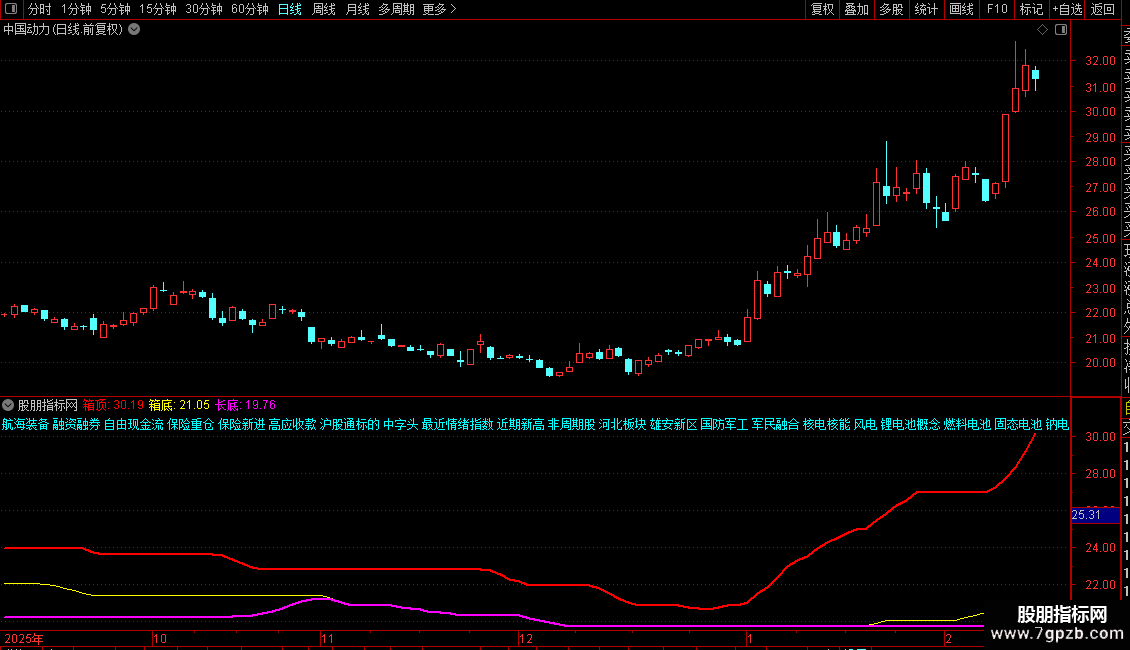Switch to 日线 daily chart
Image resolution: width=1130 pixels, height=650 pixels.
[x=290, y=9]
